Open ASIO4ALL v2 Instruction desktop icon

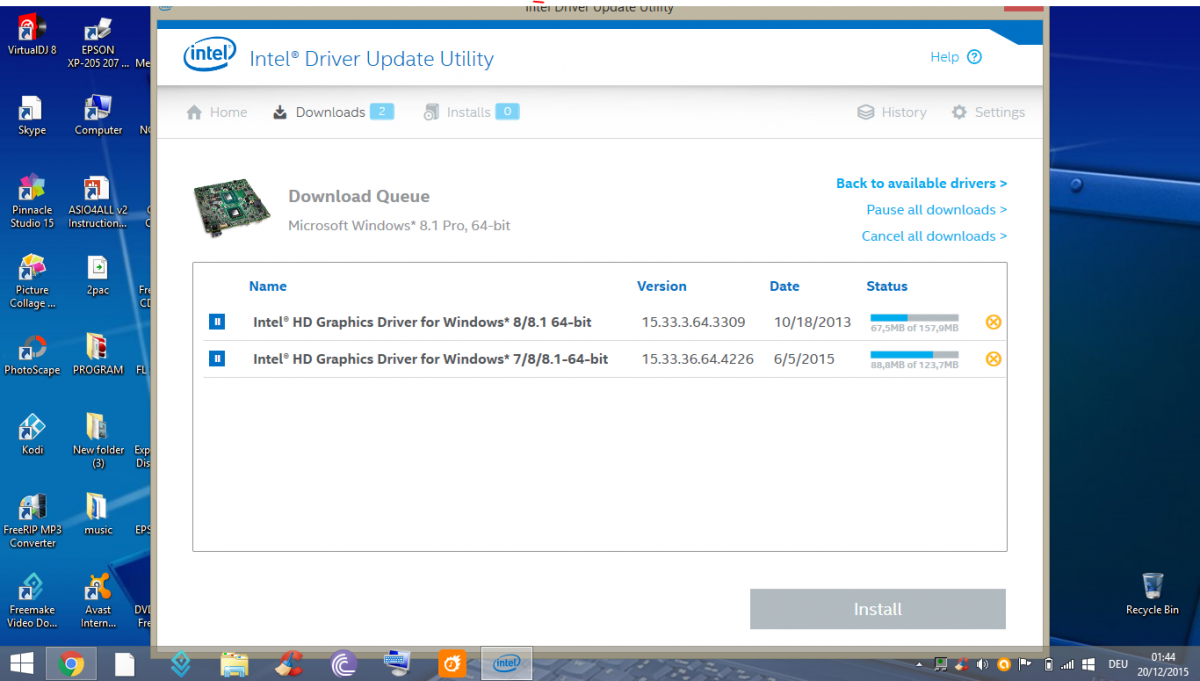point(98,202)
